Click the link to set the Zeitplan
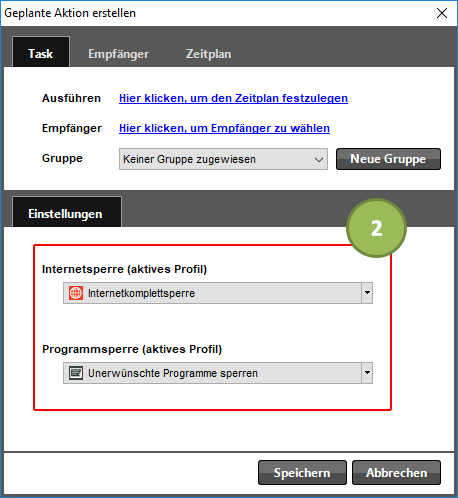The height and width of the screenshot is (498, 458). click(233, 98)
